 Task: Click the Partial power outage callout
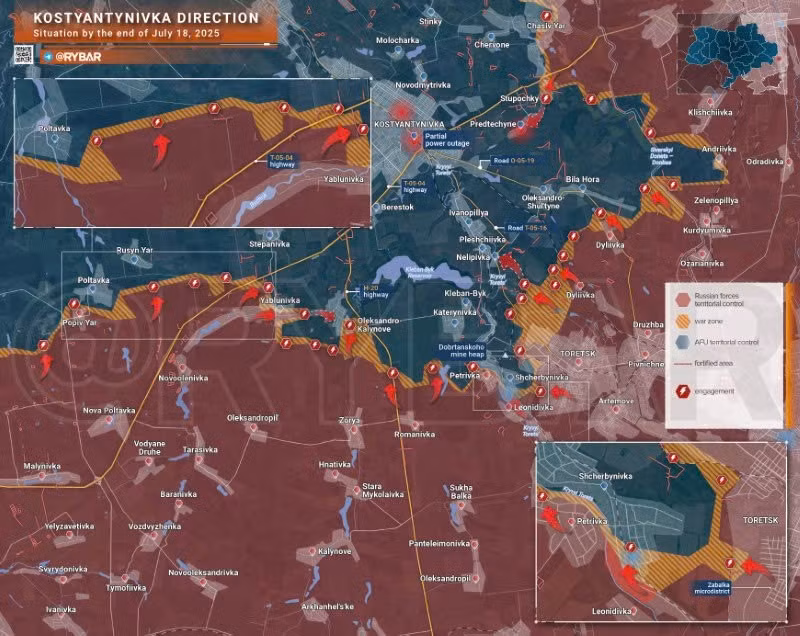tap(446, 140)
